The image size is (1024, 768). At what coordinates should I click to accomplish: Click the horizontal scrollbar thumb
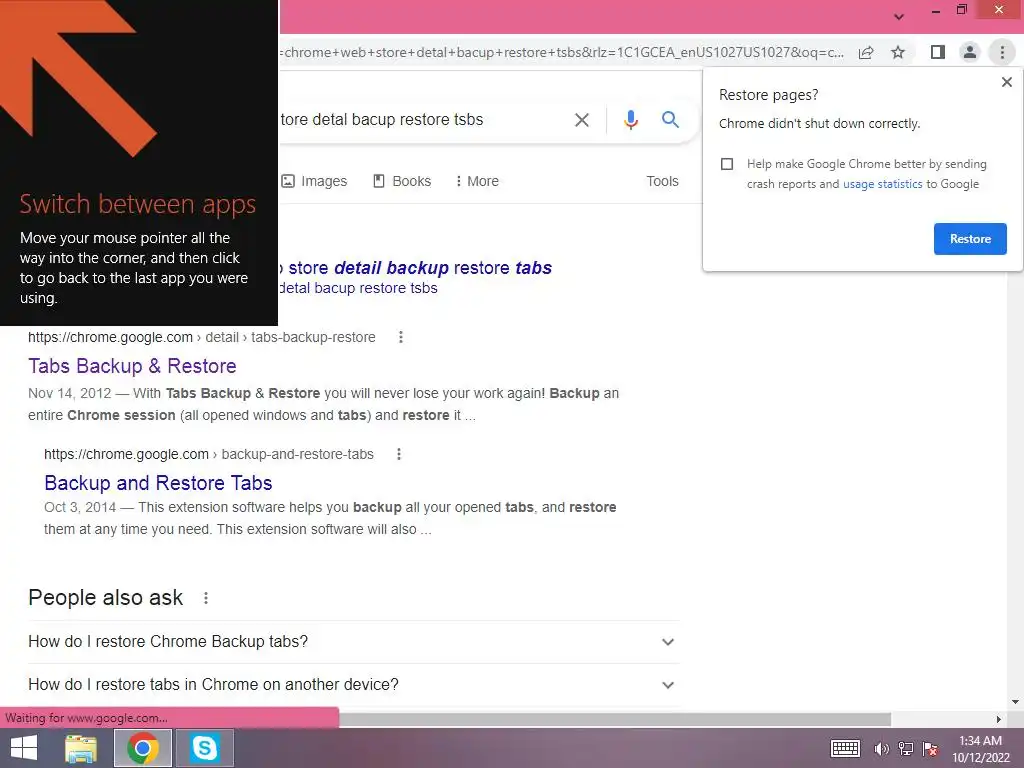click(614, 719)
